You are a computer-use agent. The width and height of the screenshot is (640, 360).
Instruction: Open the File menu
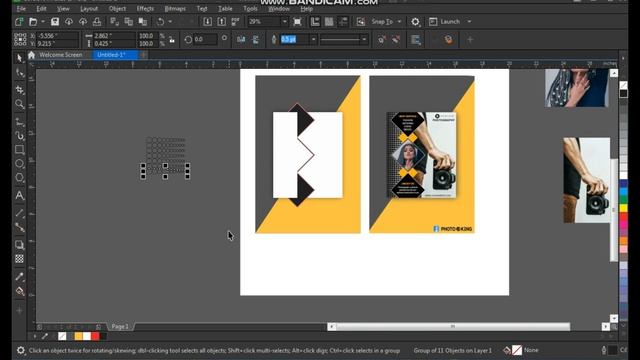click(x=21, y=9)
